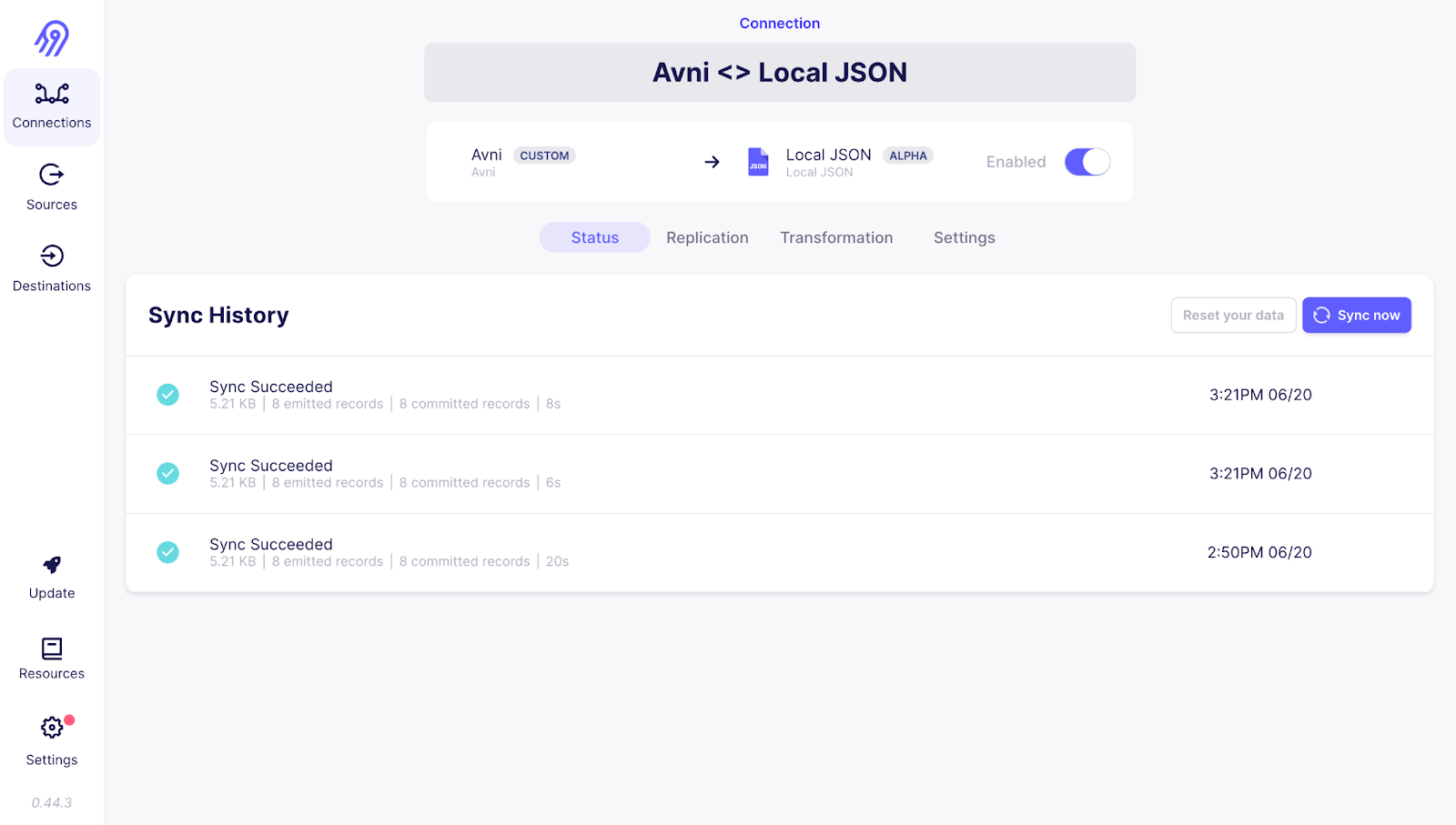Switch to the Transformation tab
The image size is (1456, 825).
point(836,237)
